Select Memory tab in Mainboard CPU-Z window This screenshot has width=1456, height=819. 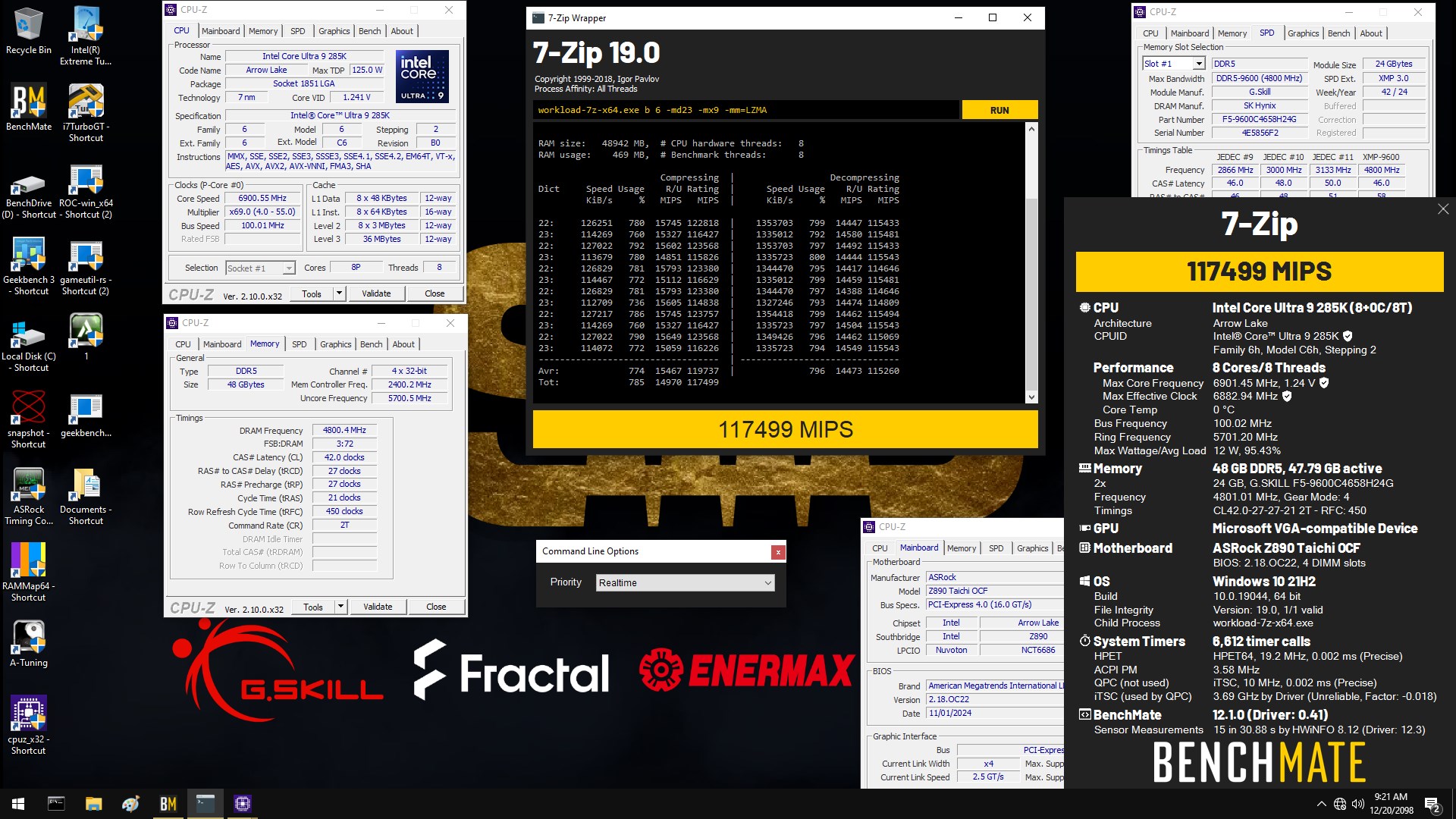(x=962, y=548)
